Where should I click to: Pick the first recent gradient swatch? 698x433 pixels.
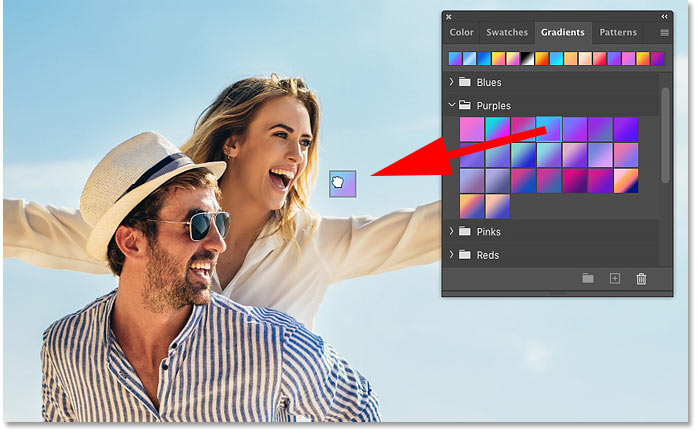(455, 58)
